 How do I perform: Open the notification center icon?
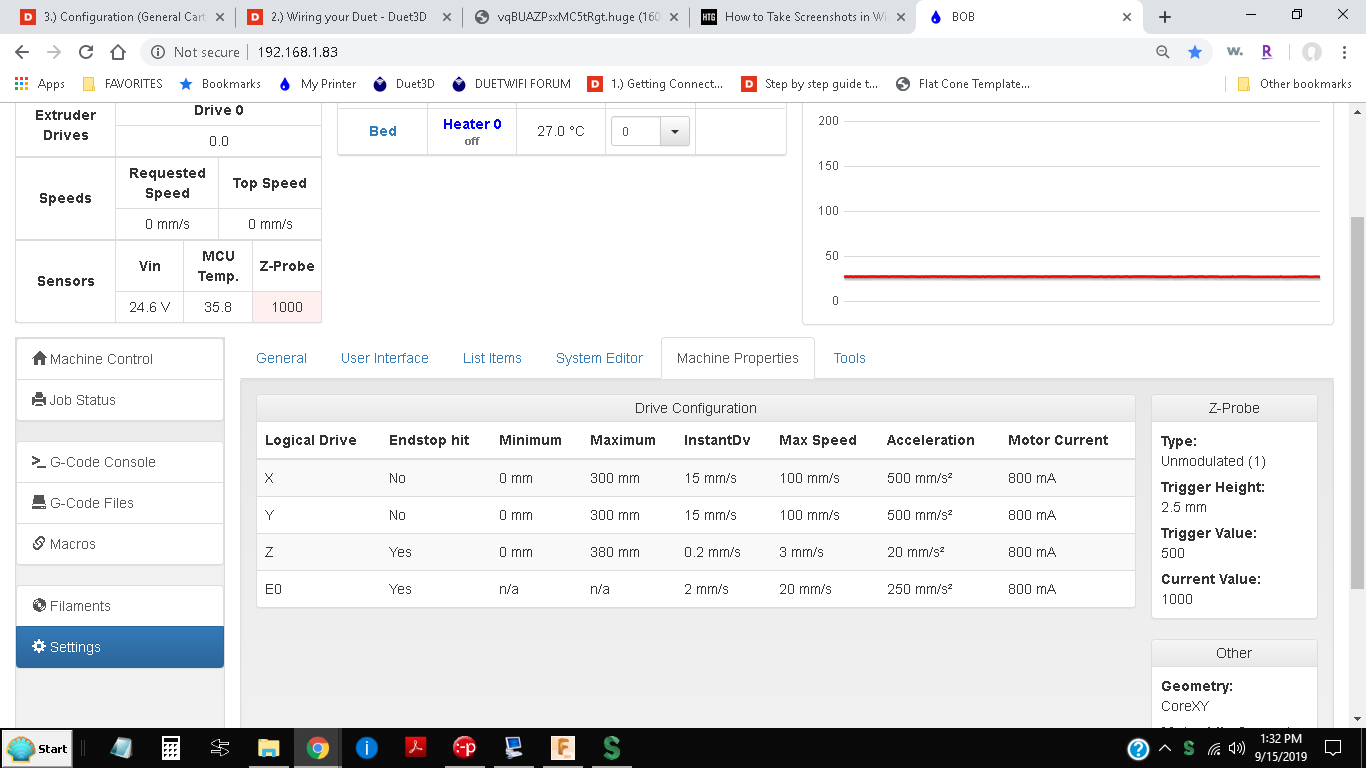(1332, 748)
